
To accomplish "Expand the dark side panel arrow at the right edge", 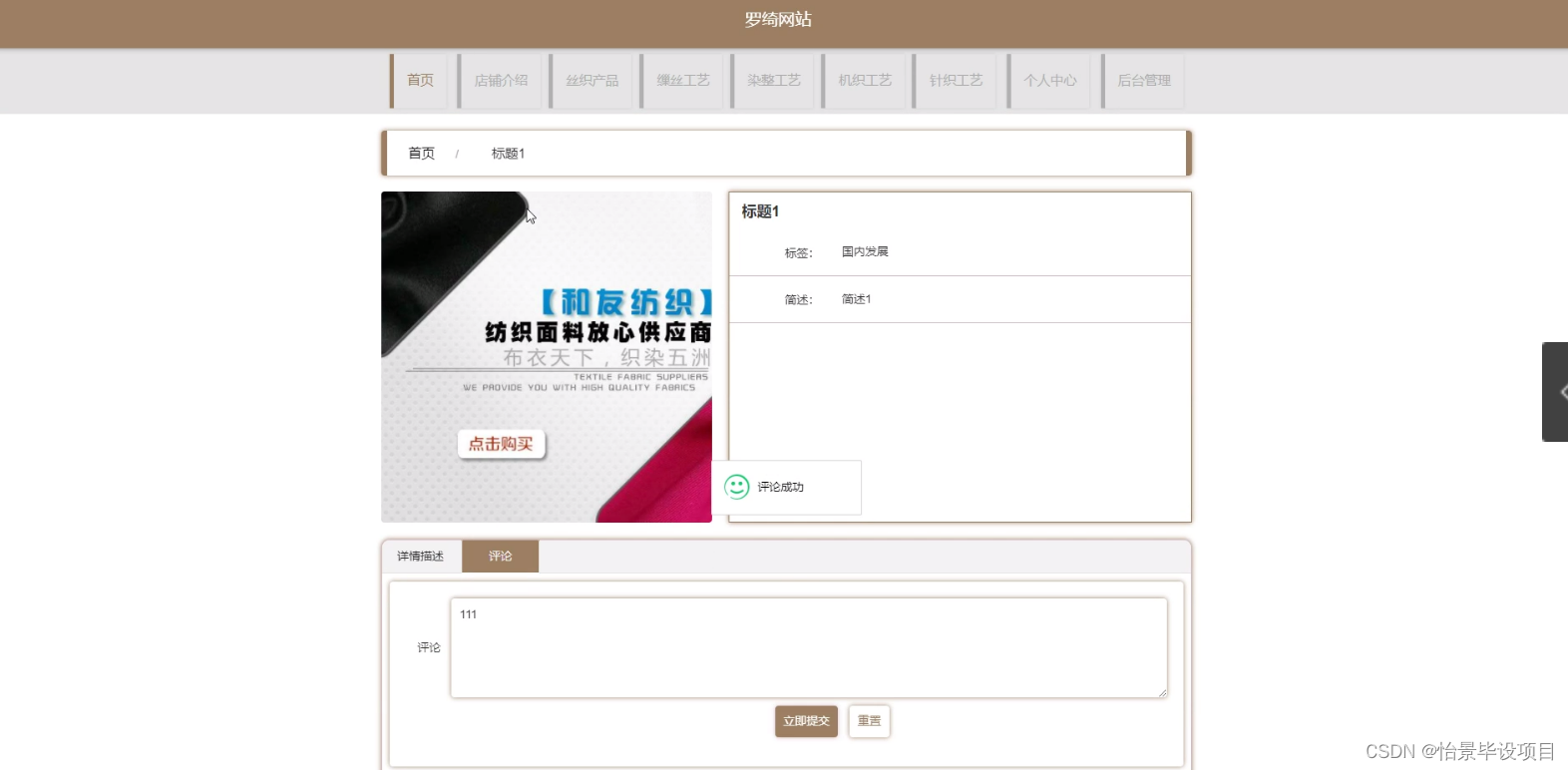I will [x=1556, y=392].
